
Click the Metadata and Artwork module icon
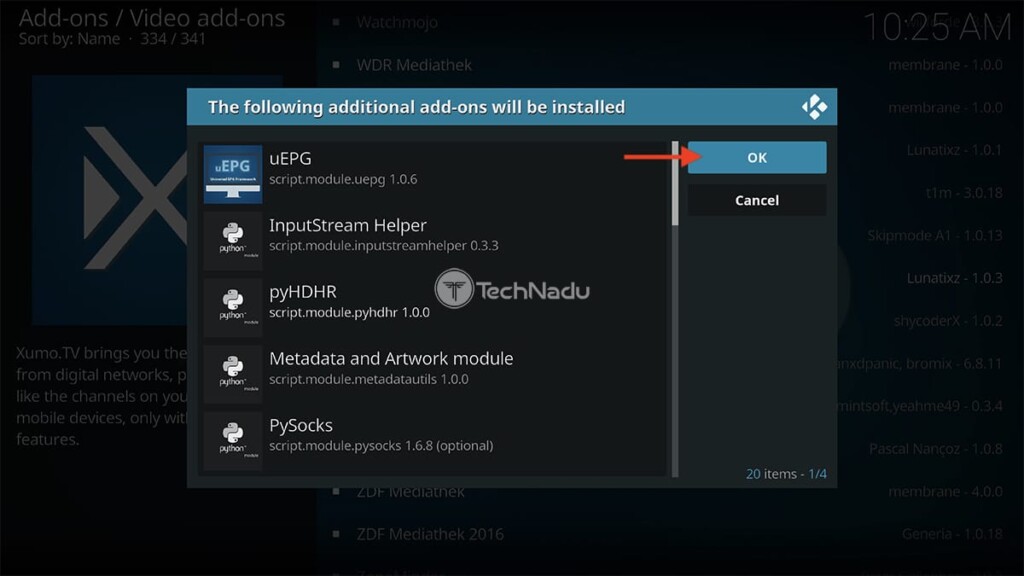click(232, 374)
